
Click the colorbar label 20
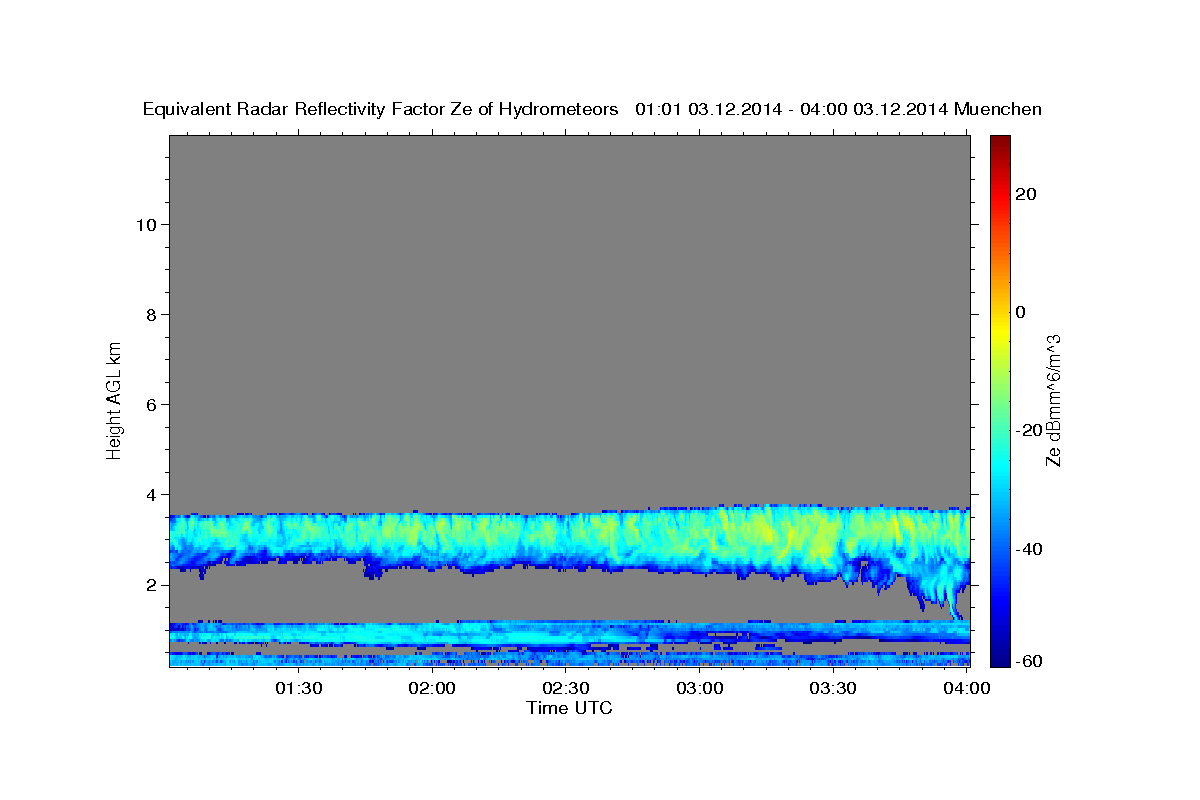point(1026,194)
